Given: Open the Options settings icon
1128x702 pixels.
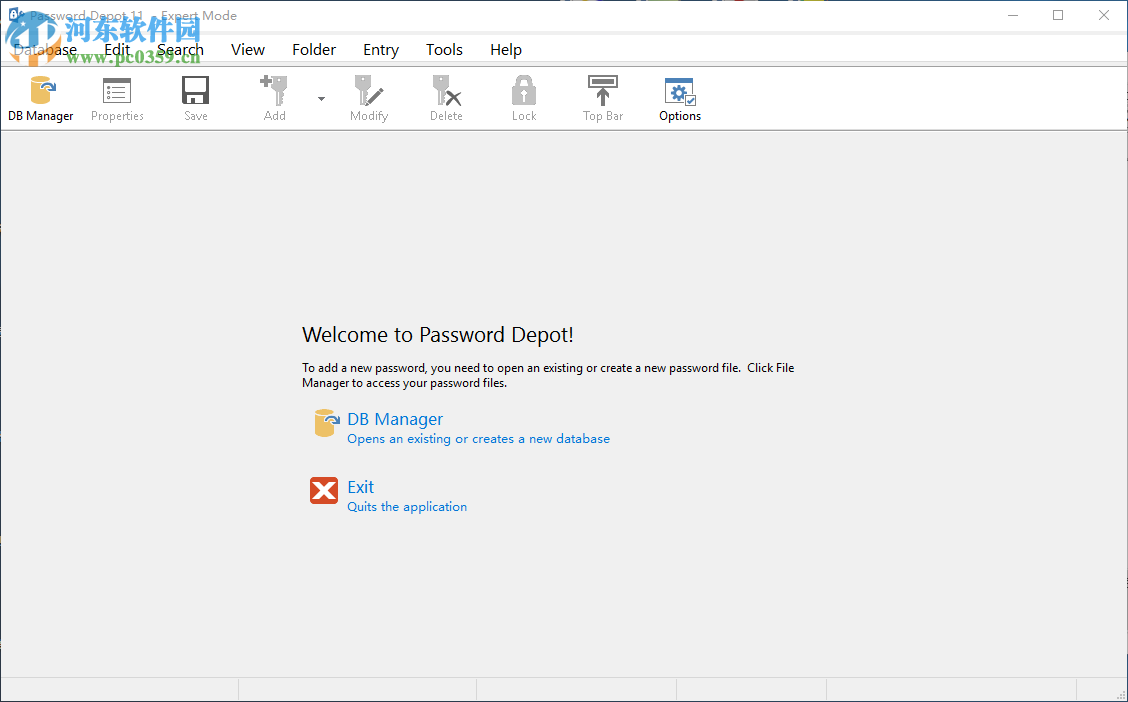Looking at the screenshot, I should pyautogui.click(x=679, y=97).
